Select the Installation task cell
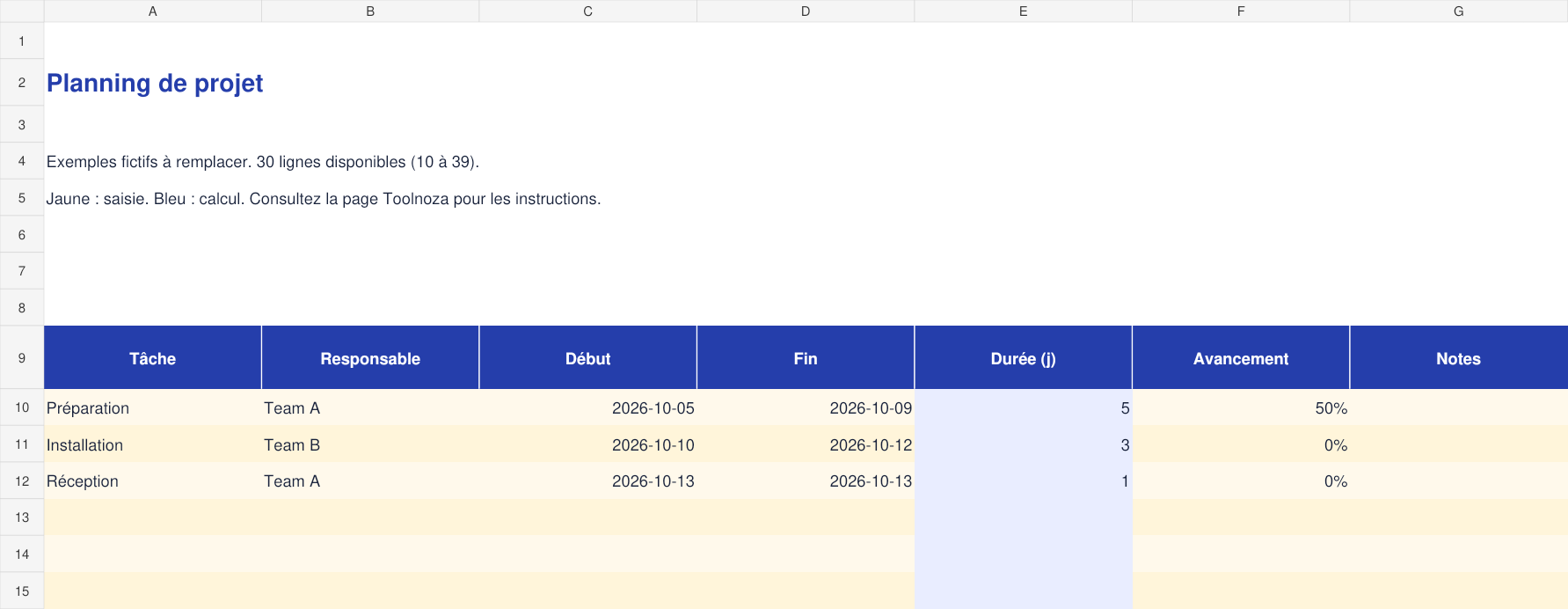 point(153,445)
